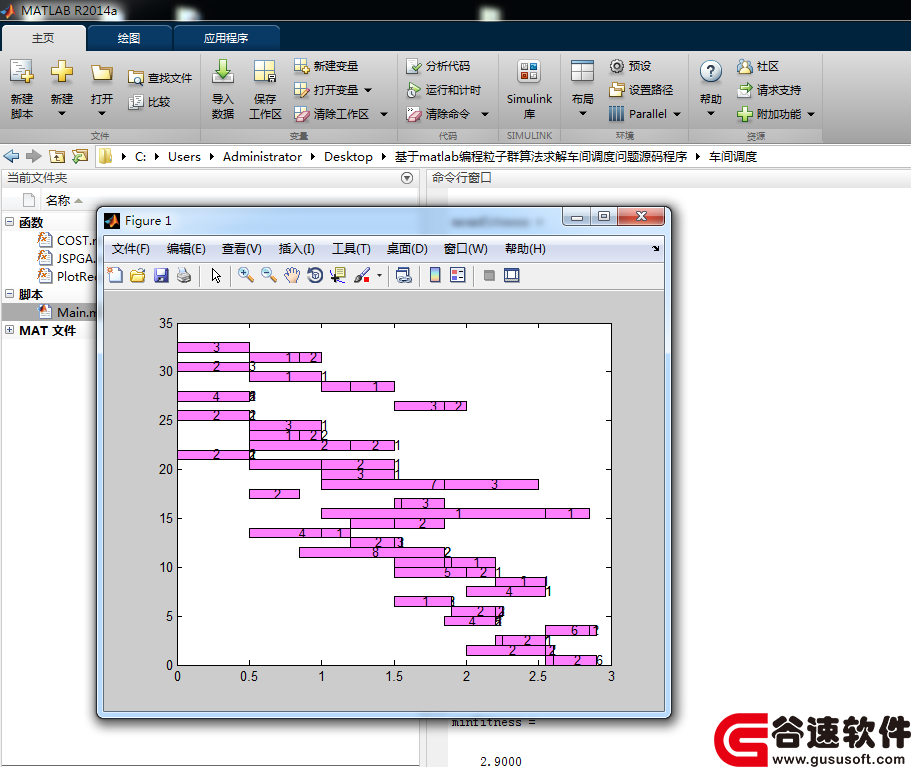Viewport: 911px width, 767px height.
Task: Click 比较 (Compare) in ribbon
Action: click(x=149, y=102)
